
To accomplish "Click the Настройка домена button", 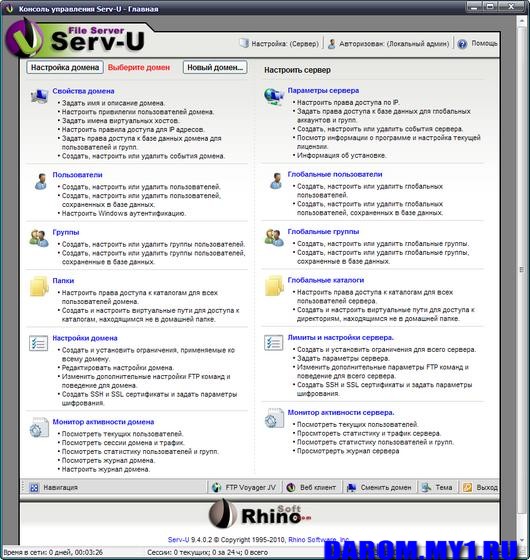I will click(65, 67).
